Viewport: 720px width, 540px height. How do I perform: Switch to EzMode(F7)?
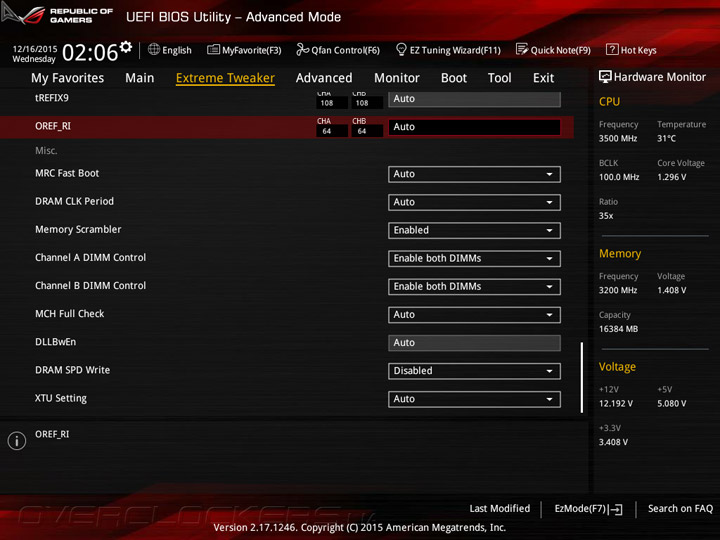click(588, 509)
